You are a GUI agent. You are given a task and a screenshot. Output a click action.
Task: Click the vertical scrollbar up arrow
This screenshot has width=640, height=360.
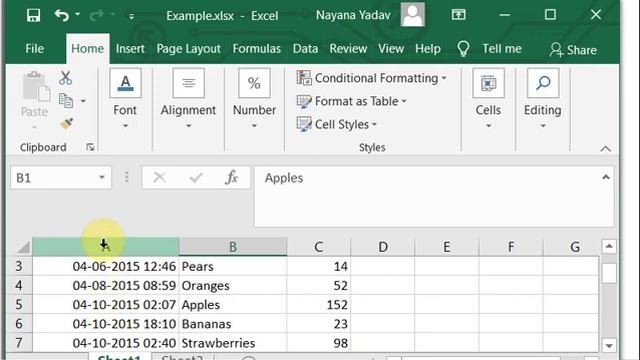tap(609, 246)
